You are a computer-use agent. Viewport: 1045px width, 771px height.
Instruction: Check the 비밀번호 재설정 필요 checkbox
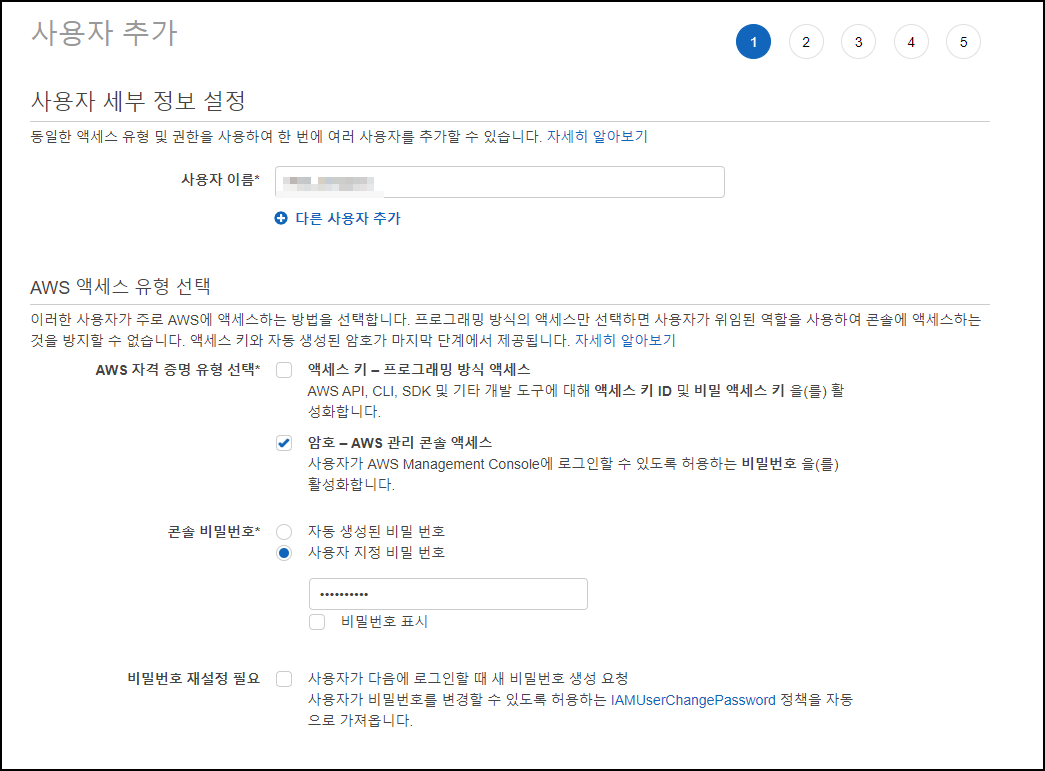284,679
